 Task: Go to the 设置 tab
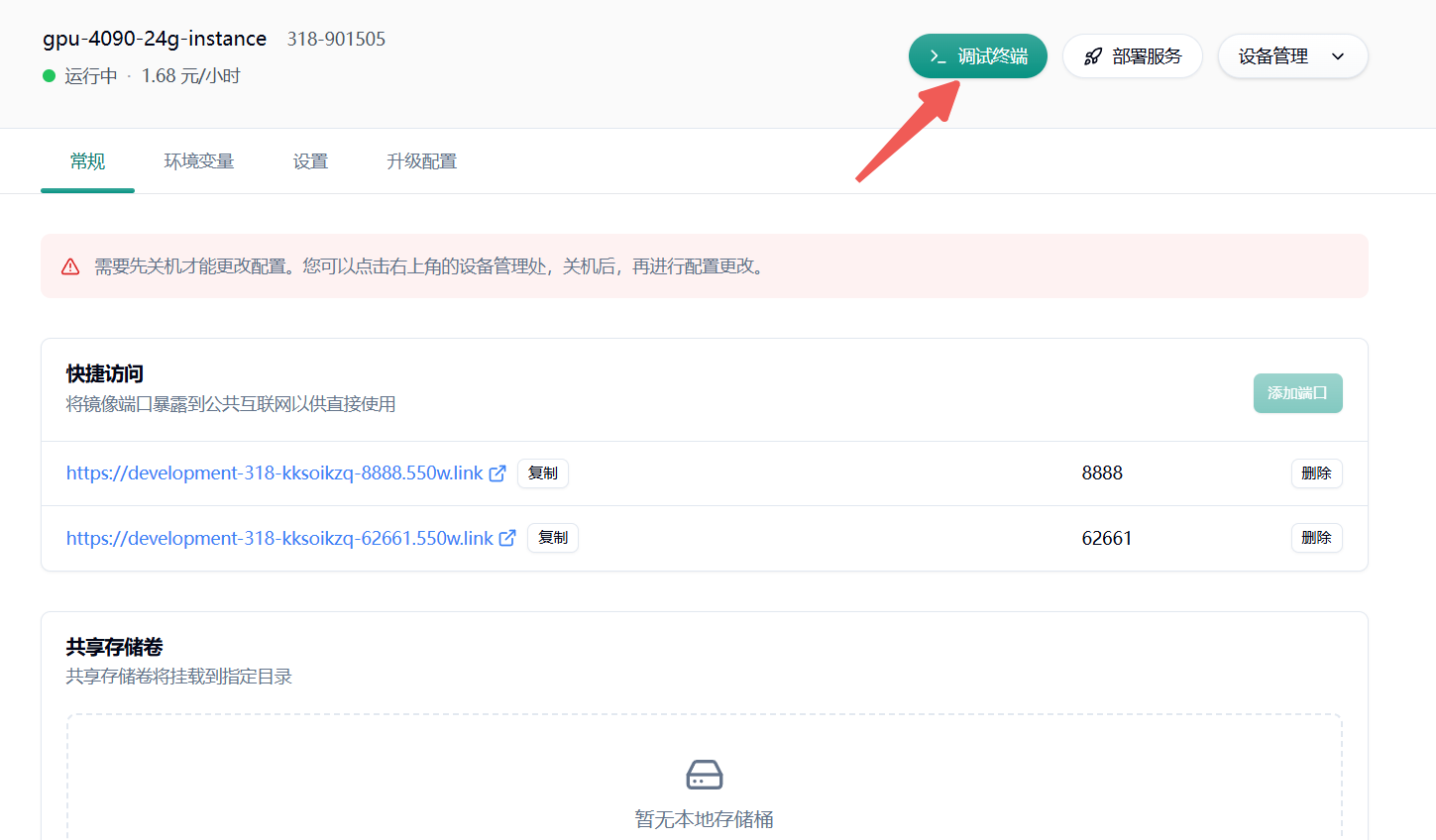310,161
